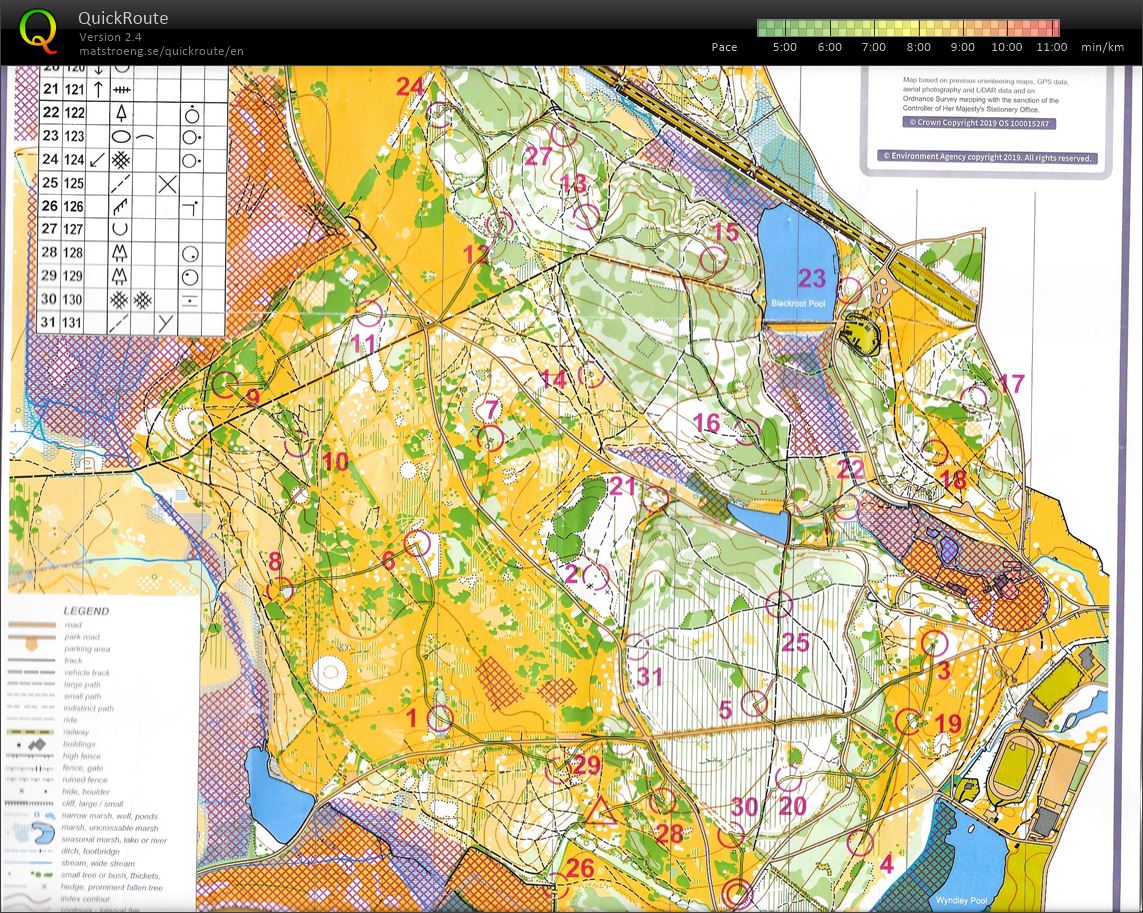Open the matstroeng.se/quickroute/en link
1143x913 pixels.
[161, 51]
